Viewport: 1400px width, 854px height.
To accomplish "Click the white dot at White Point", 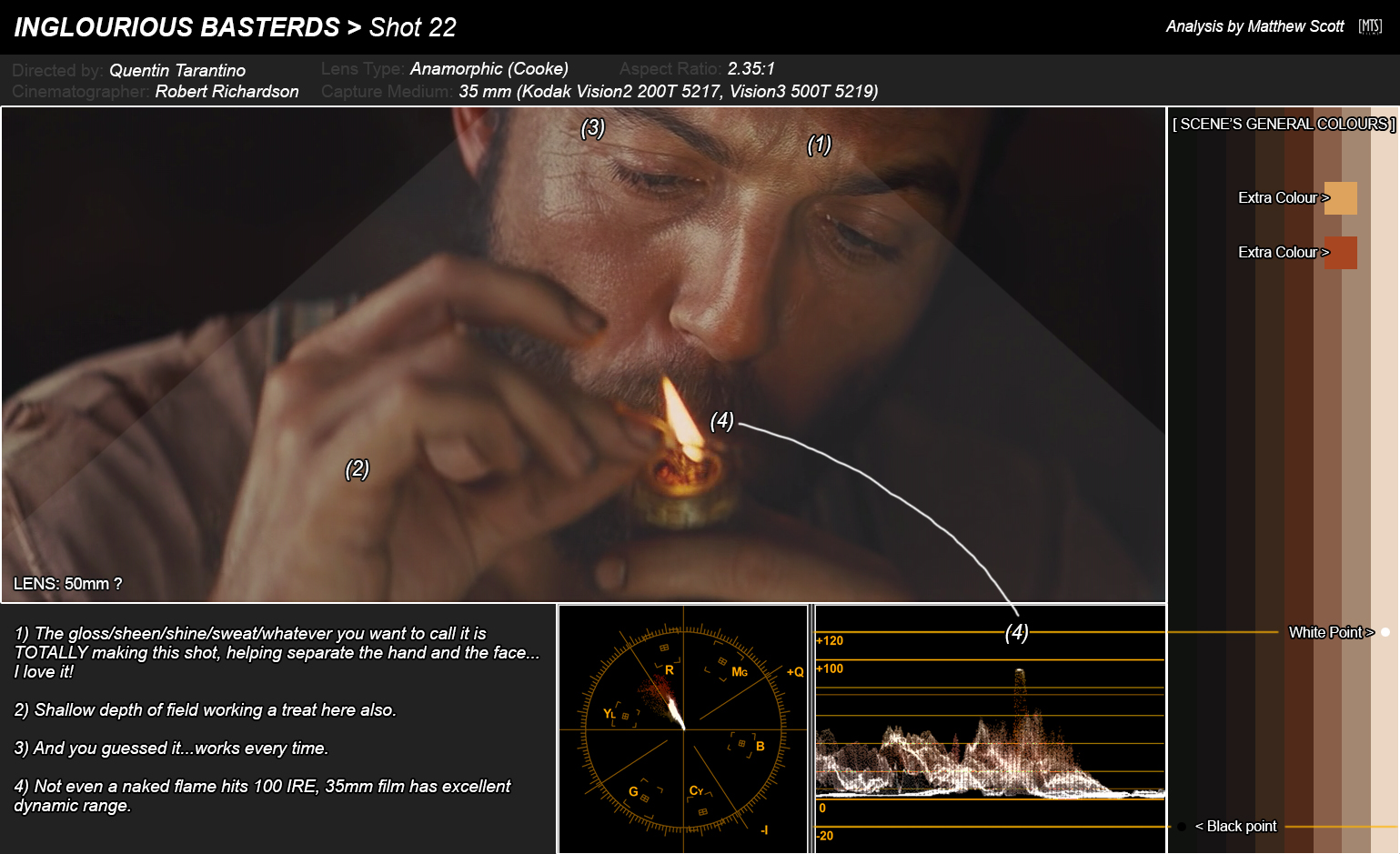I will (x=1385, y=632).
